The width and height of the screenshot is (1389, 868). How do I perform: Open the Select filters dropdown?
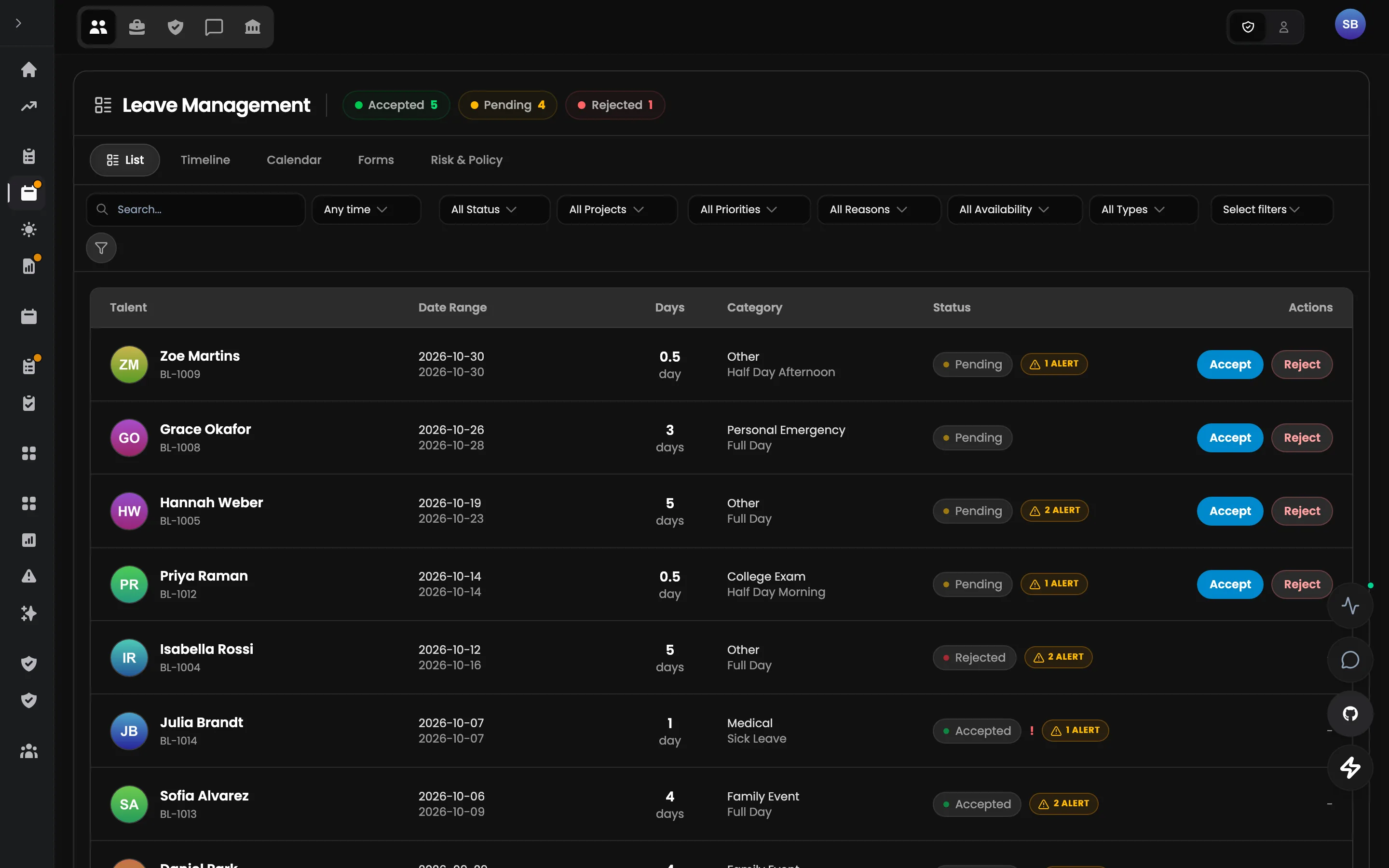coord(1271,210)
